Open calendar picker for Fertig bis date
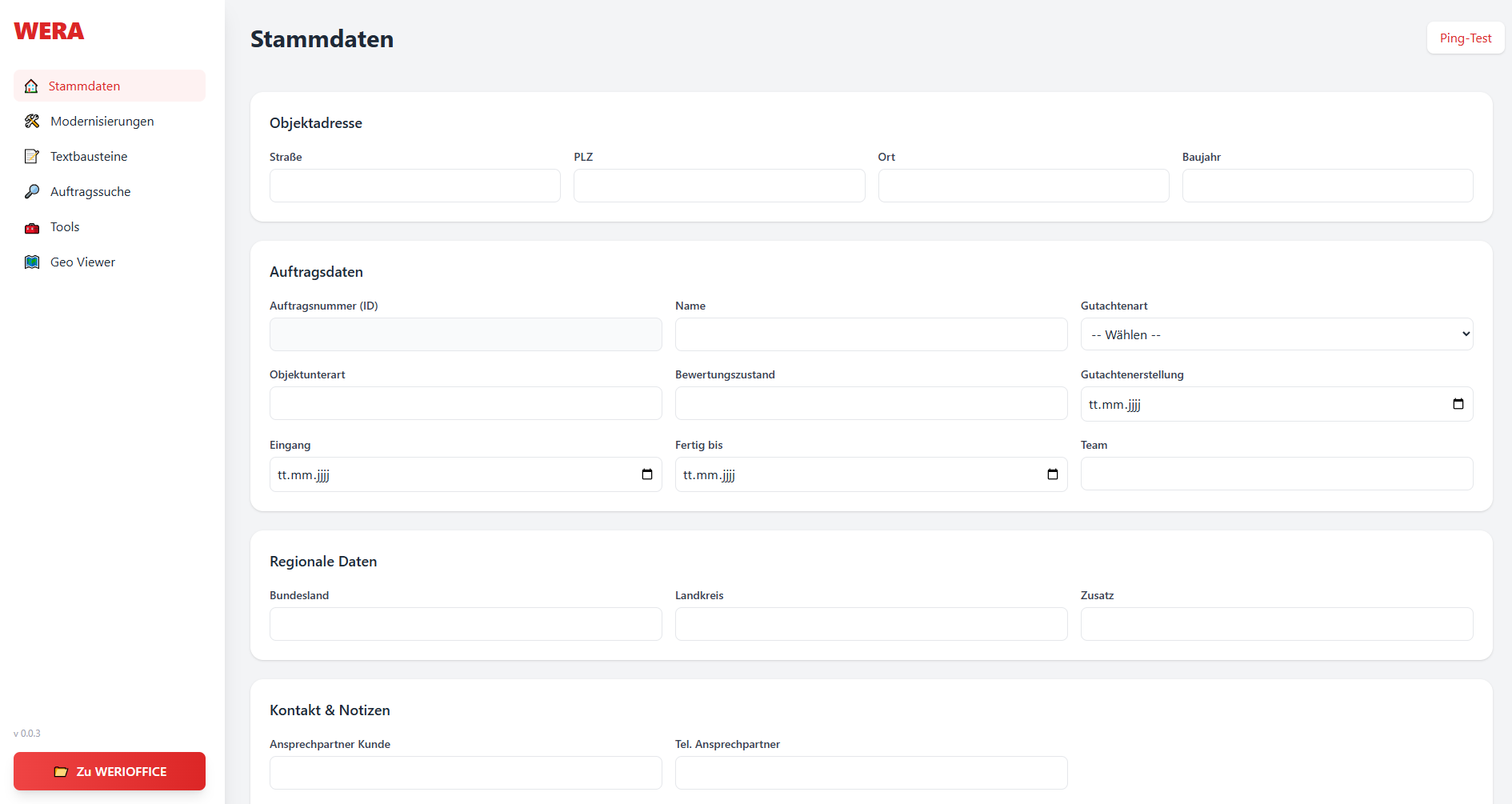The image size is (1512, 804). pyautogui.click(x=1052, y=474)
